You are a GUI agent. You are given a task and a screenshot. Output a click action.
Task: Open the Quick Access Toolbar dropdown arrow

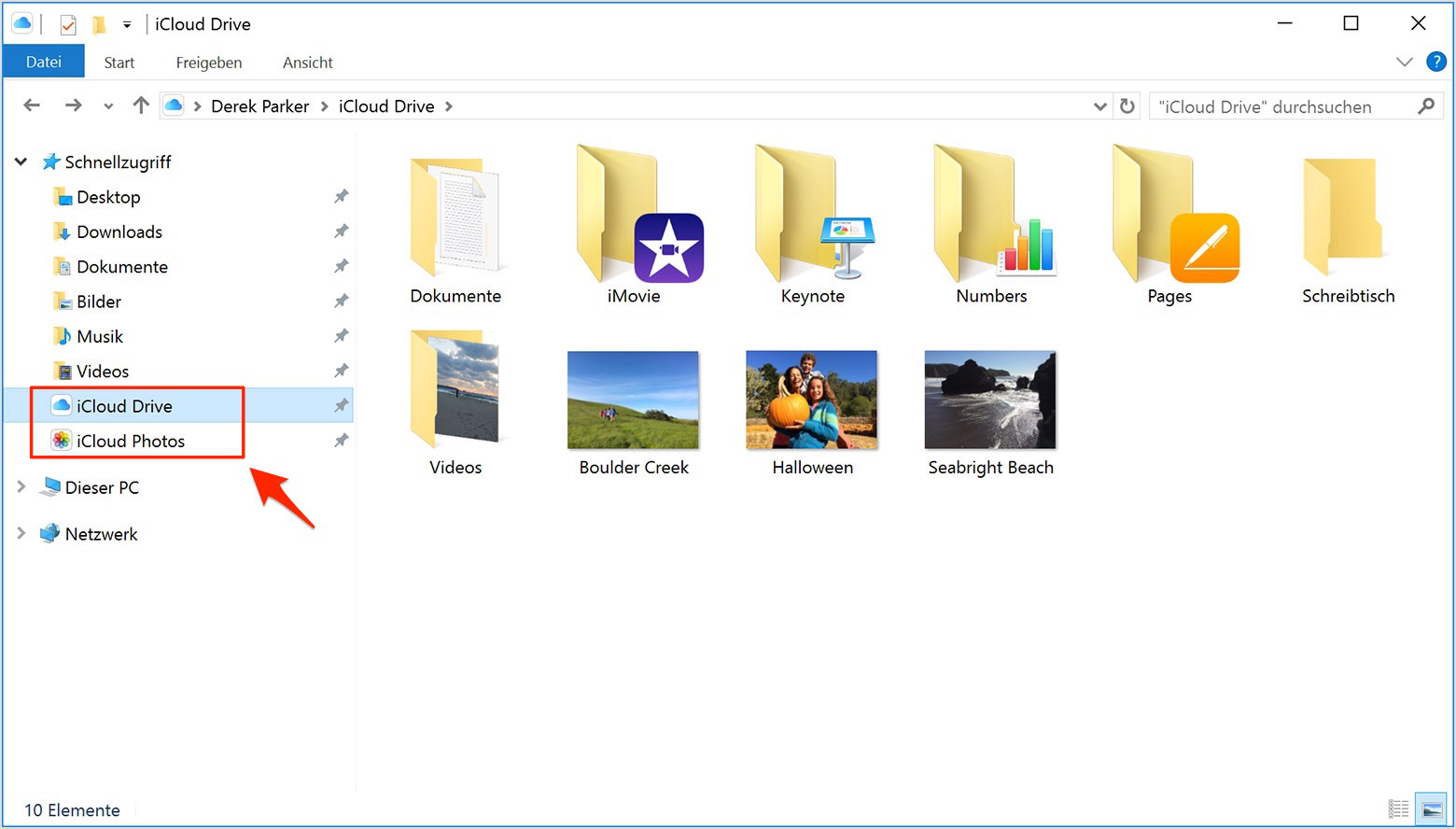coord(127,23)
